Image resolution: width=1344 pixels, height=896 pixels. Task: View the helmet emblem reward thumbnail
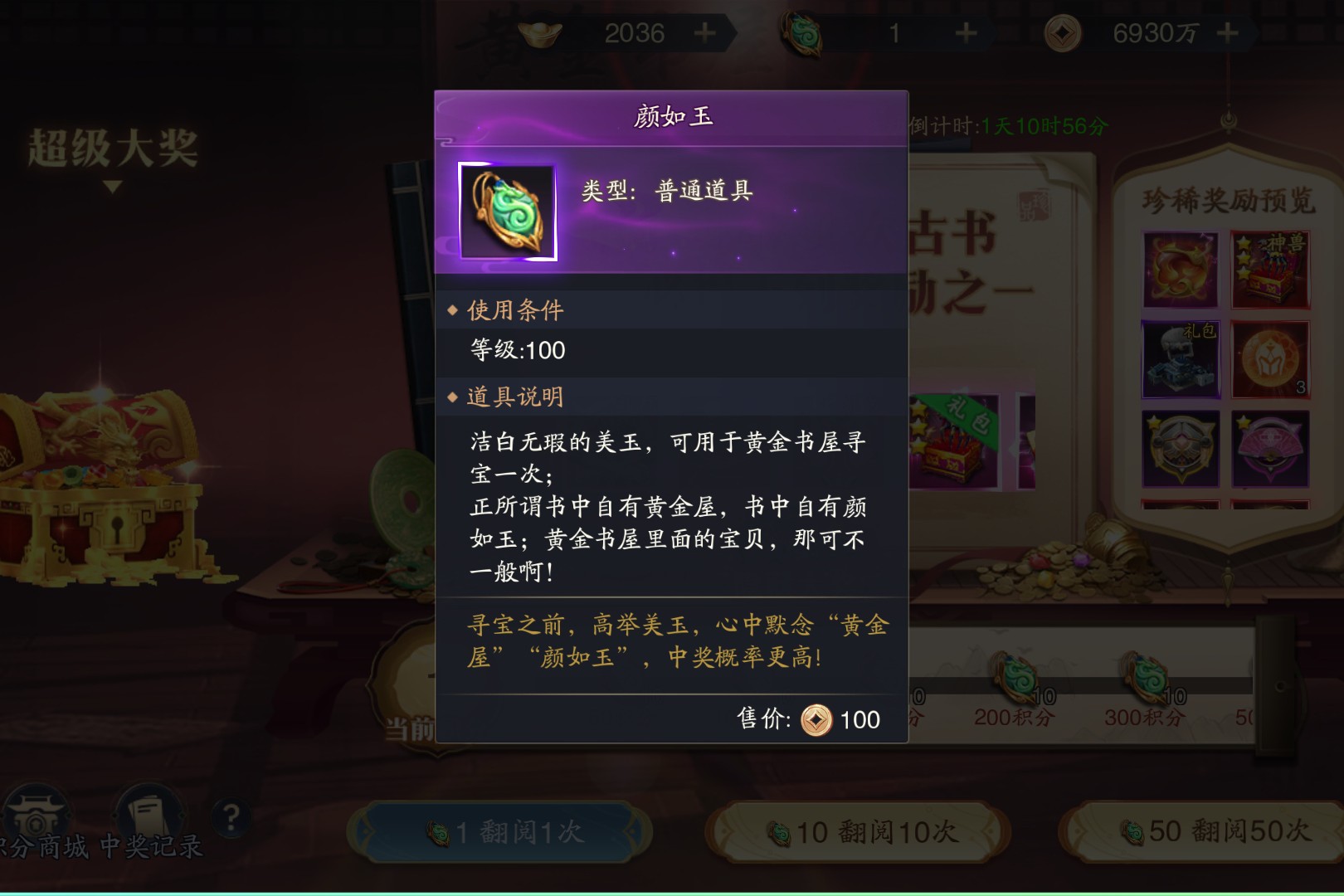tap(1270, 359)
